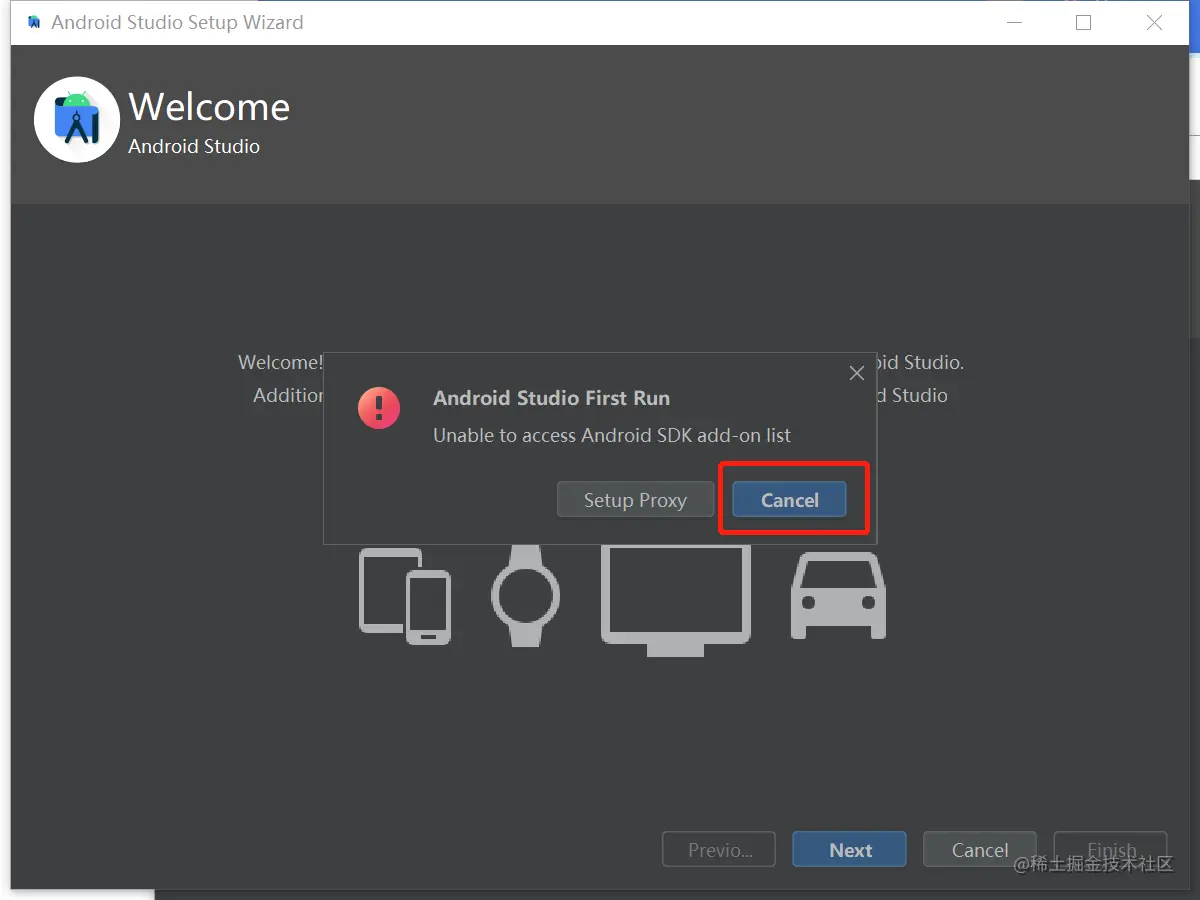Maximize the Setup Wizard window
The width and height of the screenshot is (1200, 900).
tap(1083, 22)
